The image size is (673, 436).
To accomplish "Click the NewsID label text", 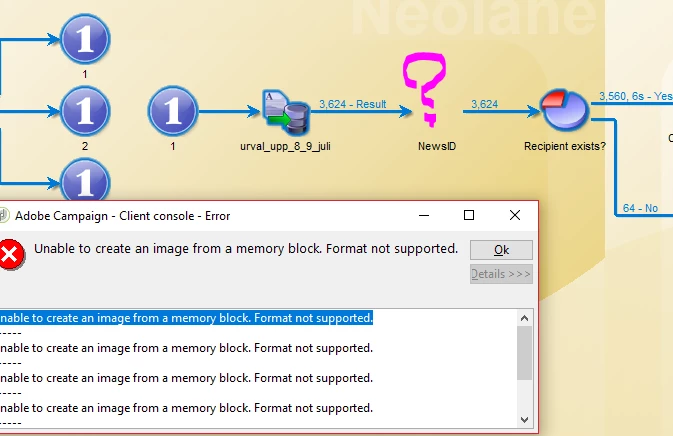I will click(x=437, y=146).
